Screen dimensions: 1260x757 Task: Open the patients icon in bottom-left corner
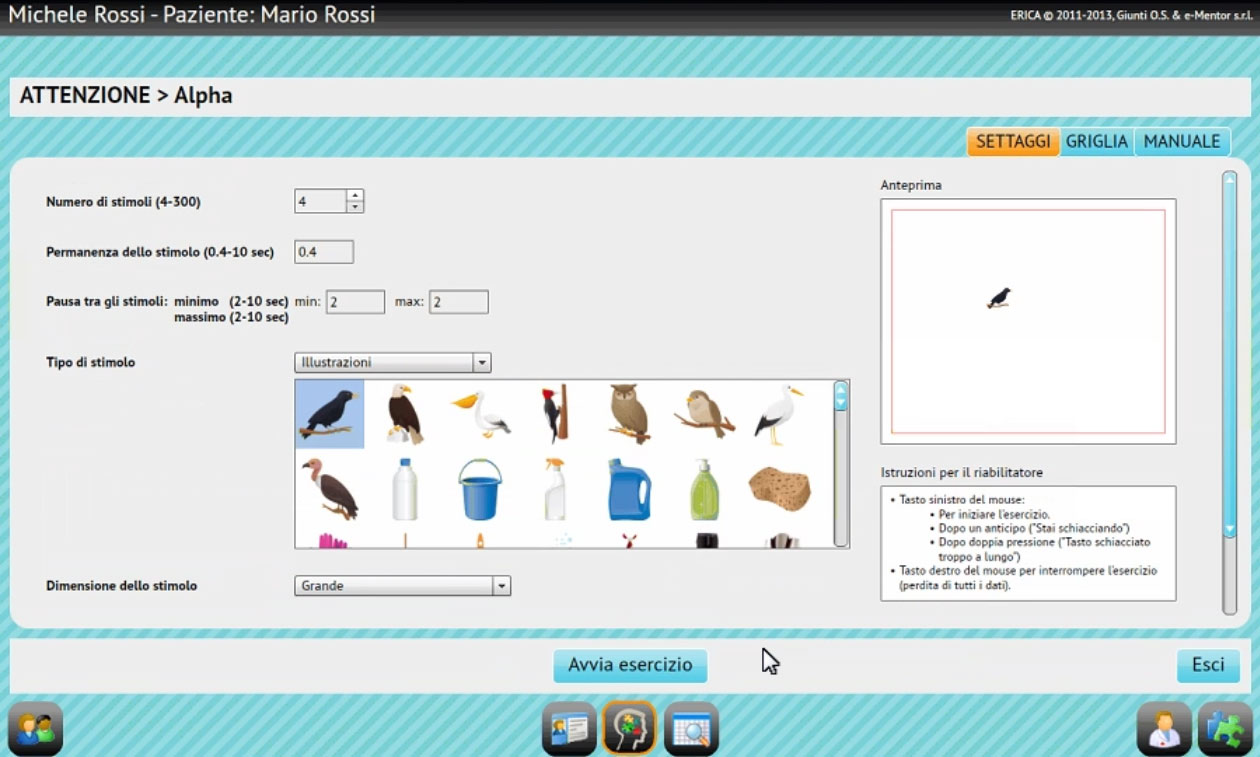[36, 728]
